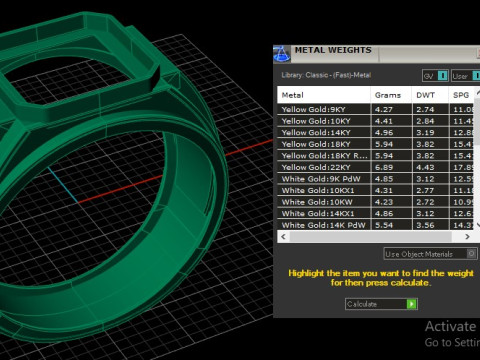Click the vertical scrollbar down arrow
The width and height of the screenshot is (480, 360).
point(477,225)
